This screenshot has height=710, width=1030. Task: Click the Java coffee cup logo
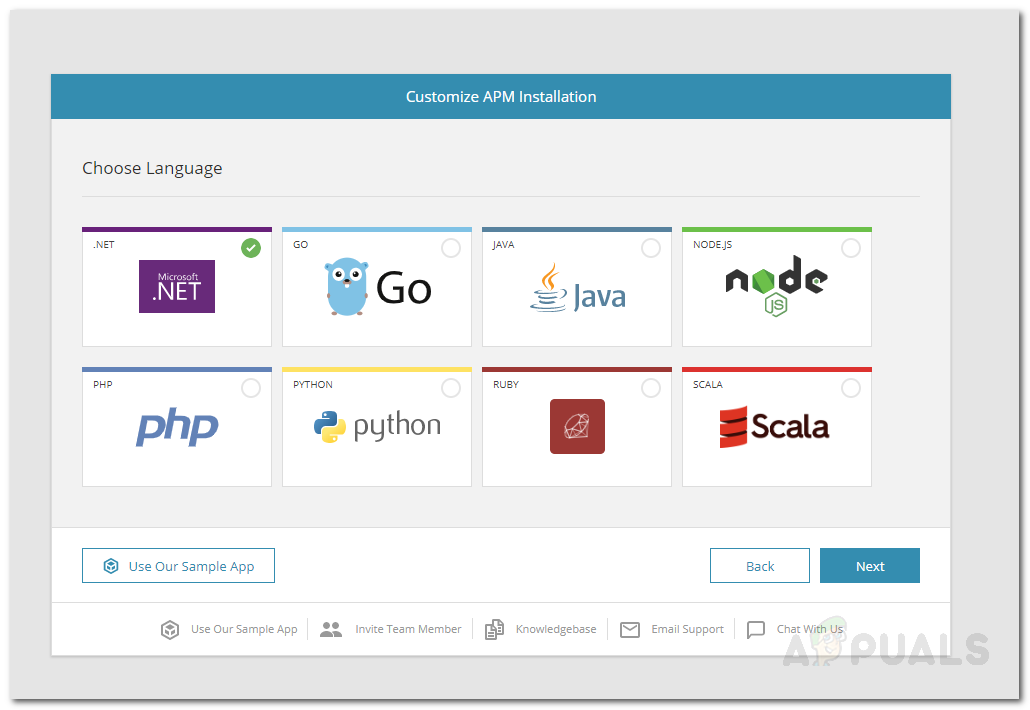[x=547, y=288]
